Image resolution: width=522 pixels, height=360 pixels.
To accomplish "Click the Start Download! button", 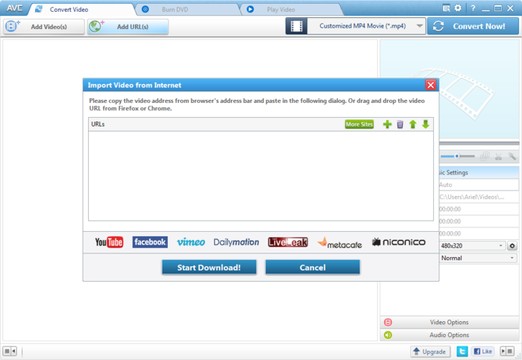I will coord(209,267).
